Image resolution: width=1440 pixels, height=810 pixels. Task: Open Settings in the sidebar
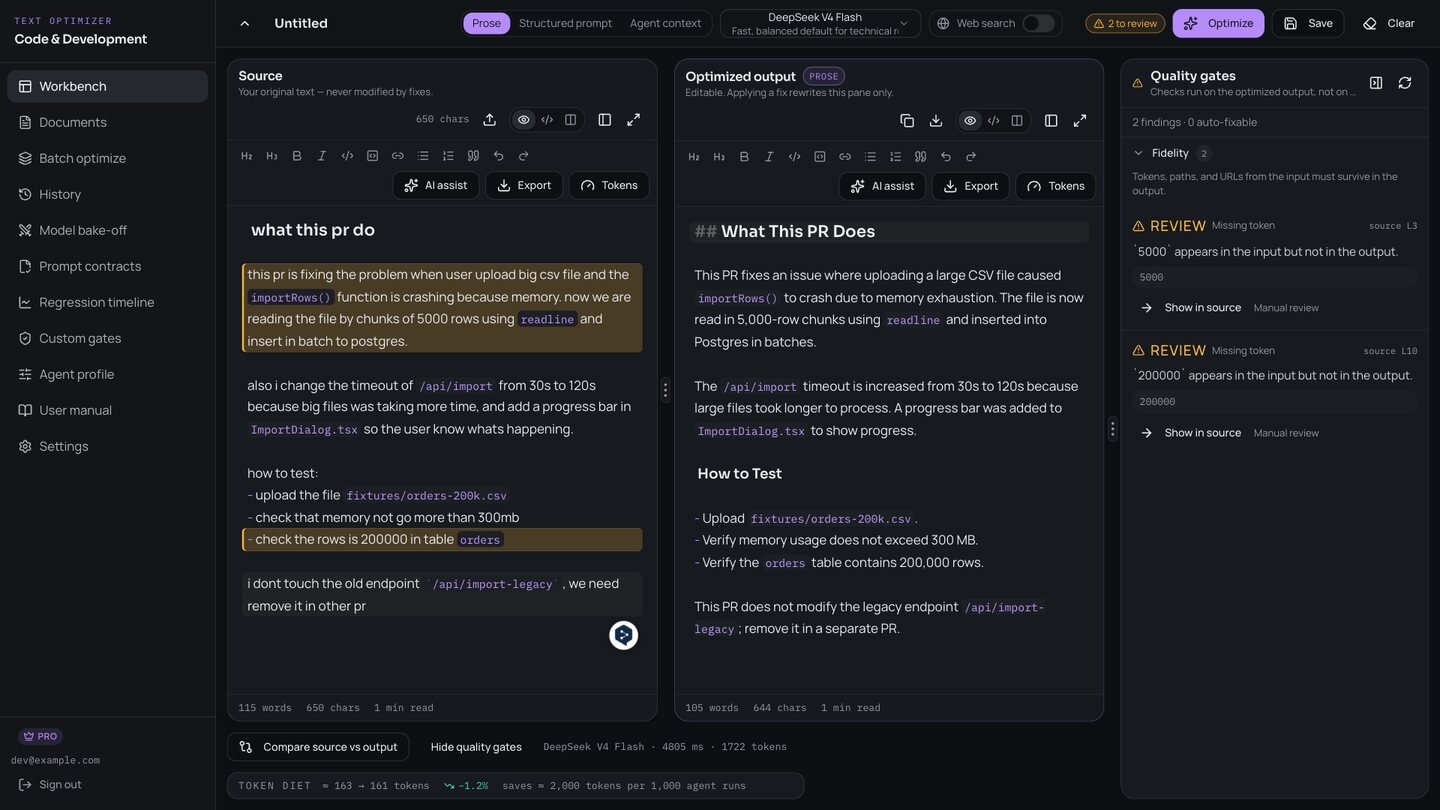pos(107,446)
